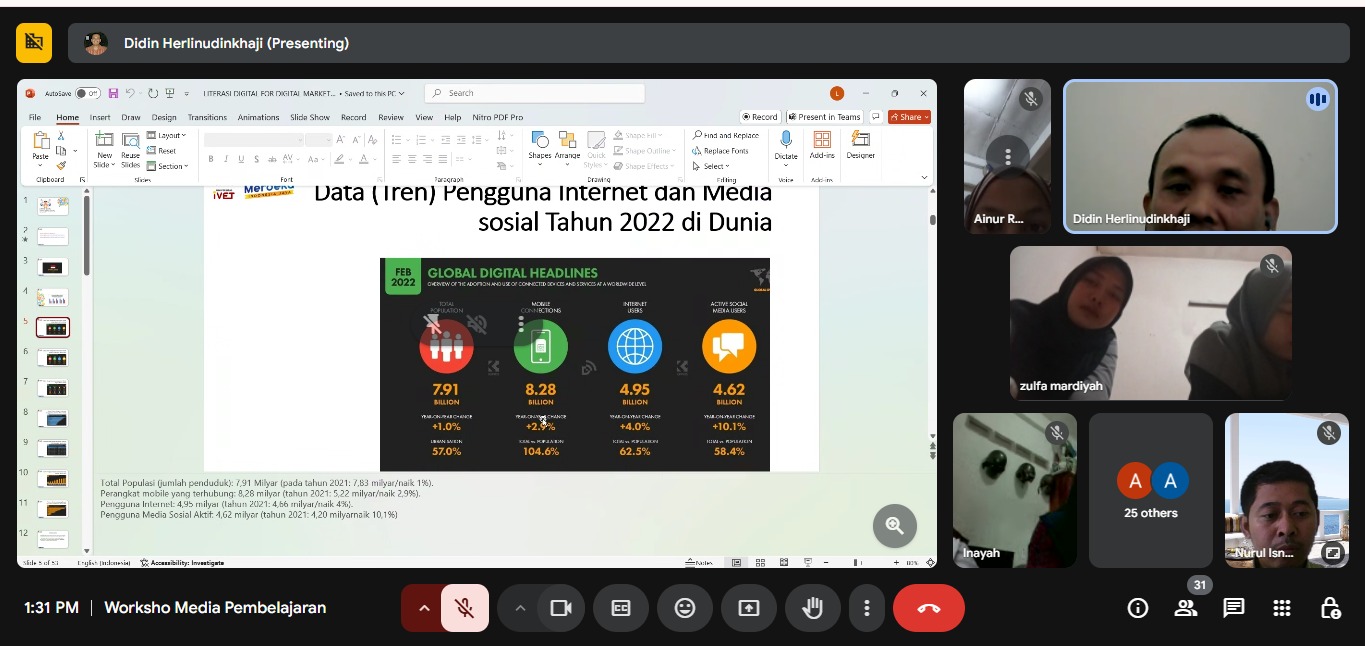
Task: Expand video settings chevron beside the camera
Action: 520,608
